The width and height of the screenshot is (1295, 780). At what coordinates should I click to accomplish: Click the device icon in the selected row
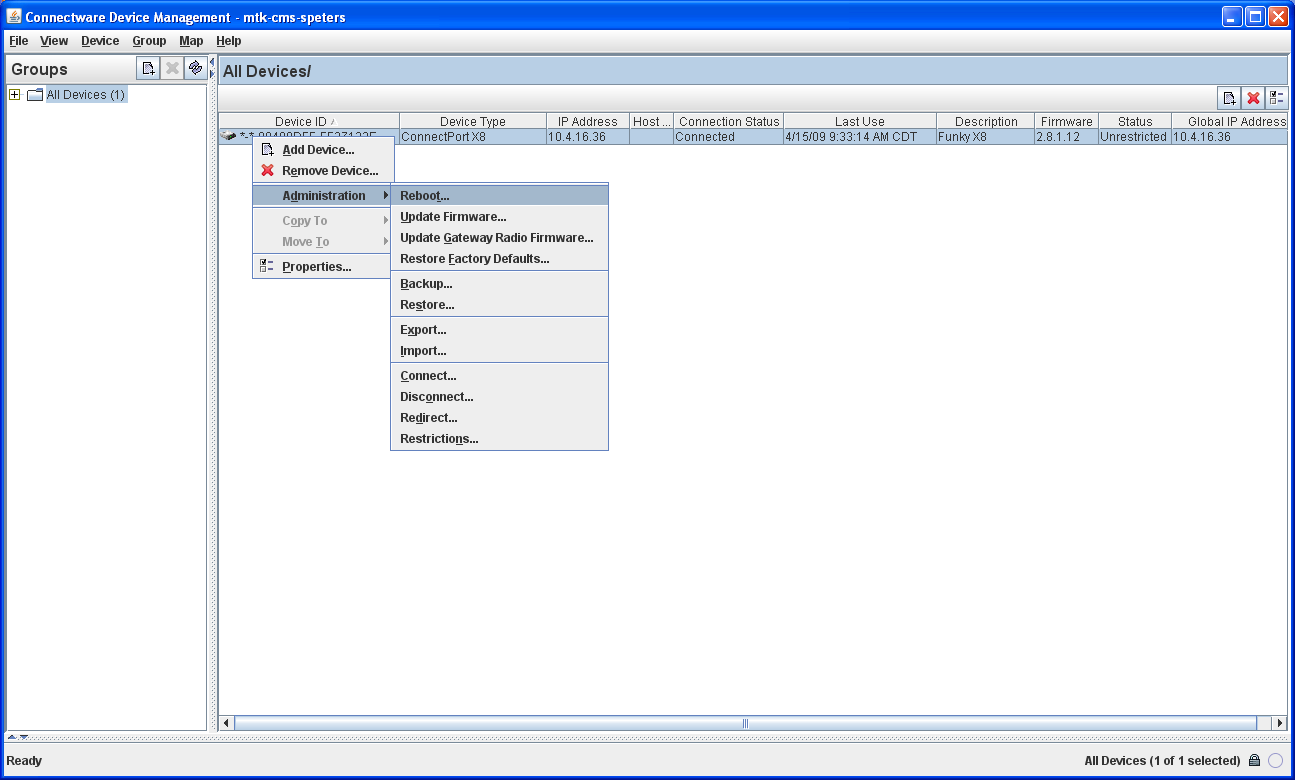pos(228,136)
